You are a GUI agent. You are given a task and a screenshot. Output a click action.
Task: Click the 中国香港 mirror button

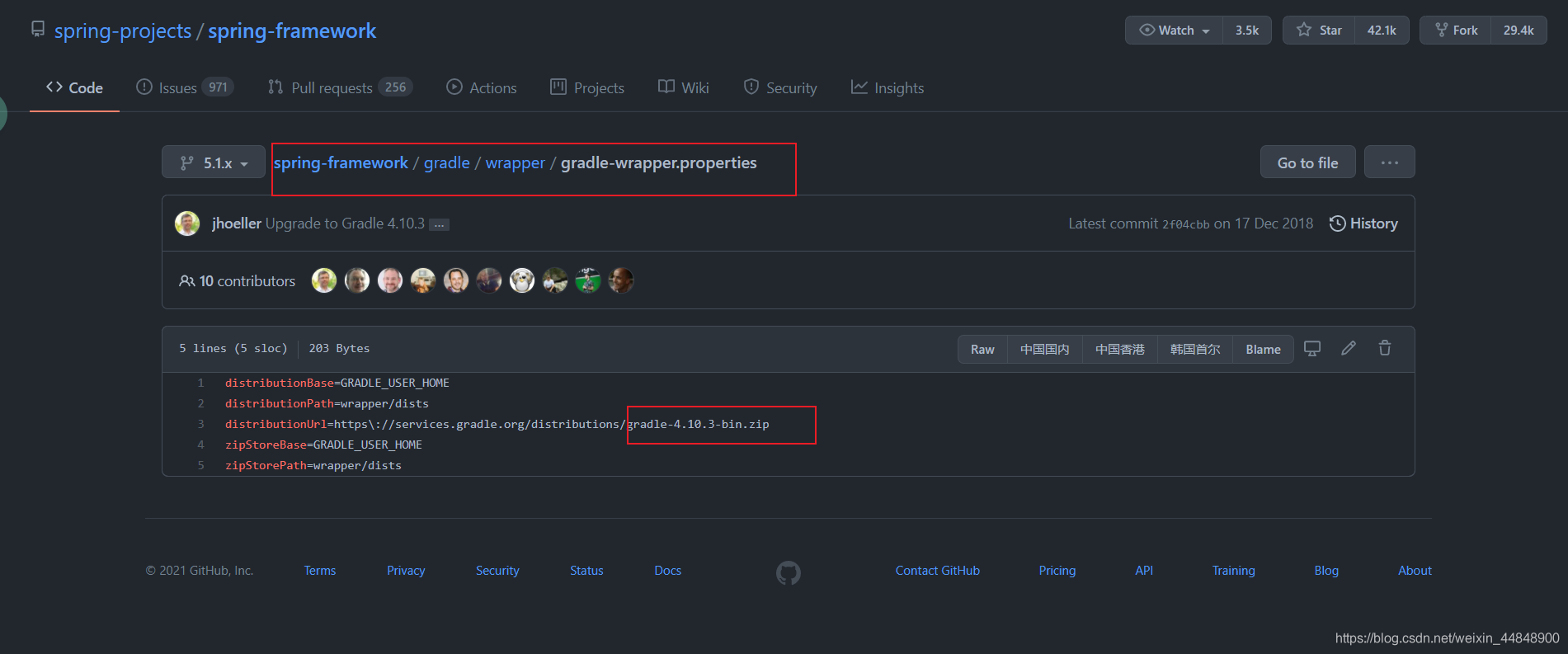(1120, 350)
